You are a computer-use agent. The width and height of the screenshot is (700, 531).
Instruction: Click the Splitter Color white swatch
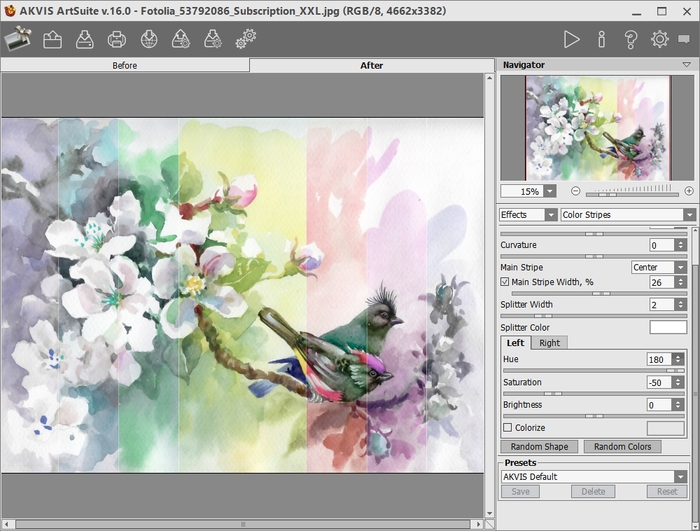click(668, 327)
